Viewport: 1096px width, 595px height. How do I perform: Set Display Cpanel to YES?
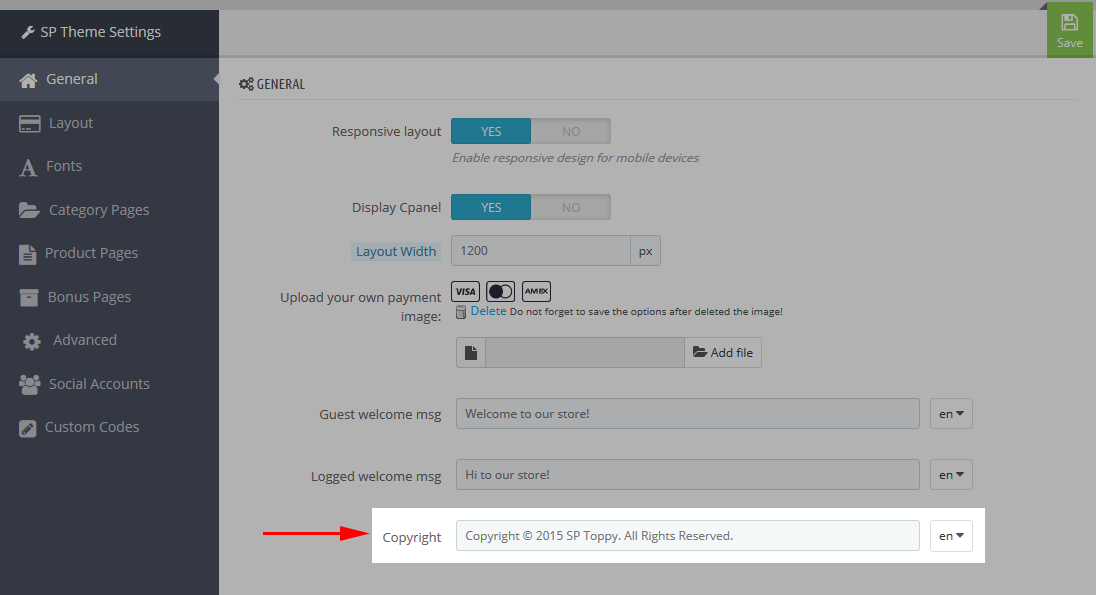pos(491,208)
